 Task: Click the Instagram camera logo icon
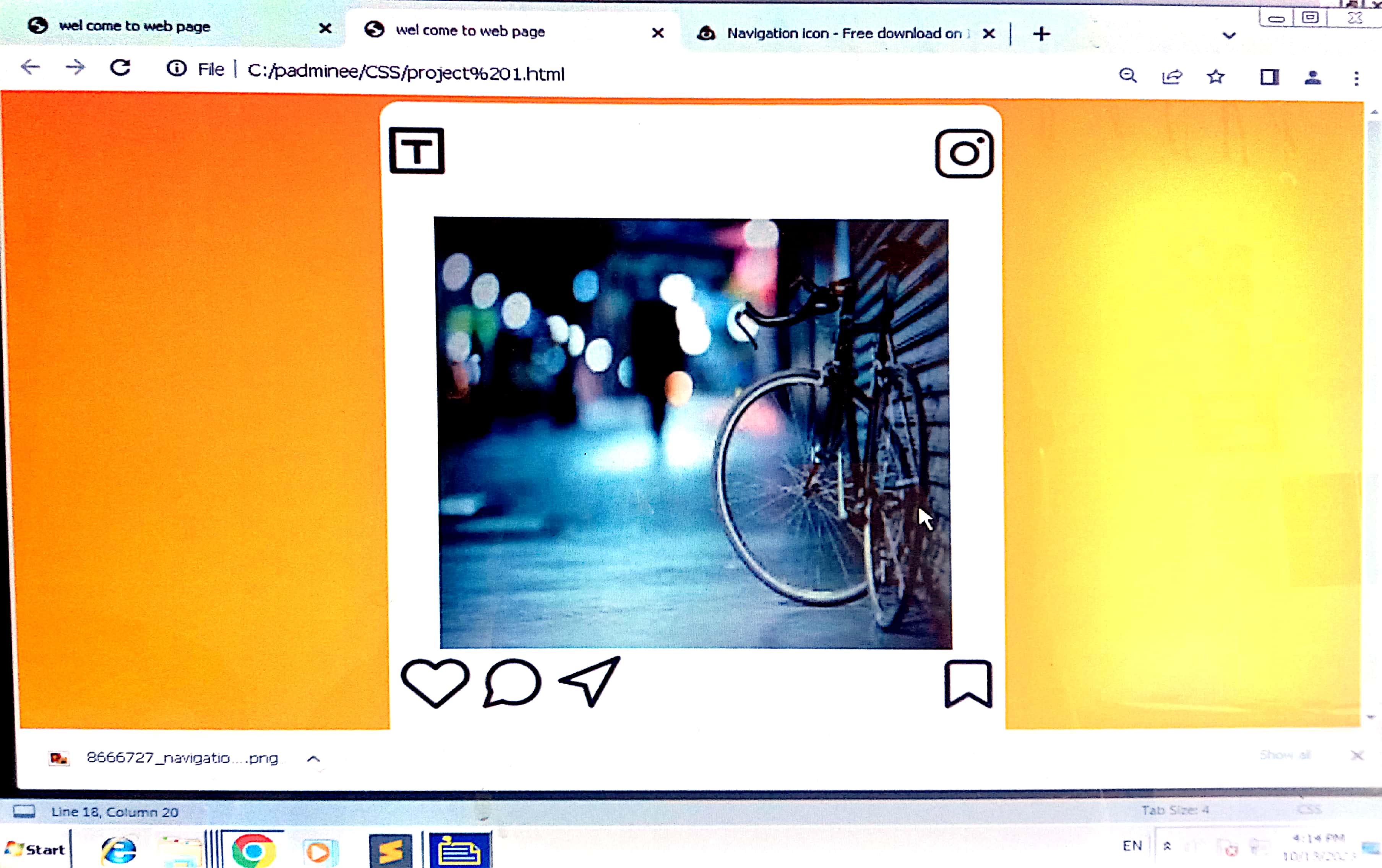(964, 154)
